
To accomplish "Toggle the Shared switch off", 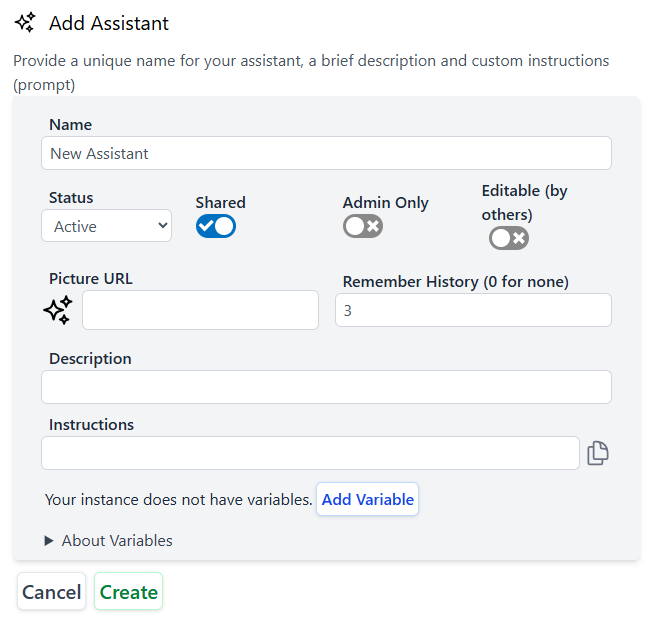I will 216,226.
